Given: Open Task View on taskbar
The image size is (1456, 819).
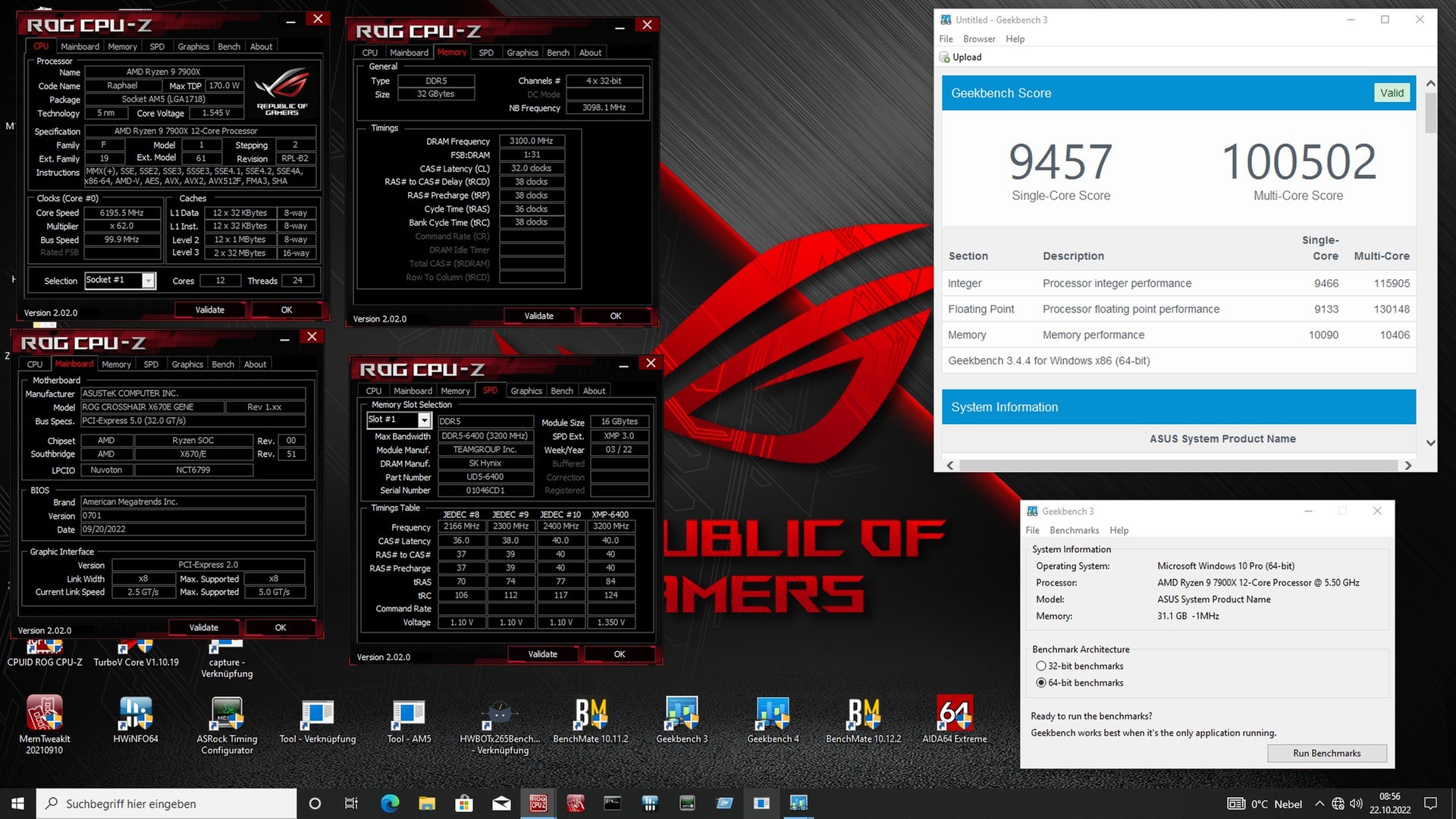Looking at the screenshot, I should pos(351,803).
